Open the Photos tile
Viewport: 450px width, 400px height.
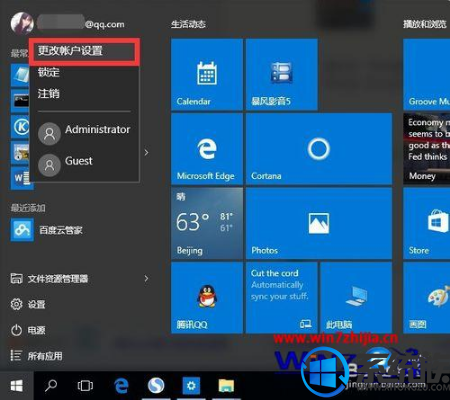click(319, 223)
